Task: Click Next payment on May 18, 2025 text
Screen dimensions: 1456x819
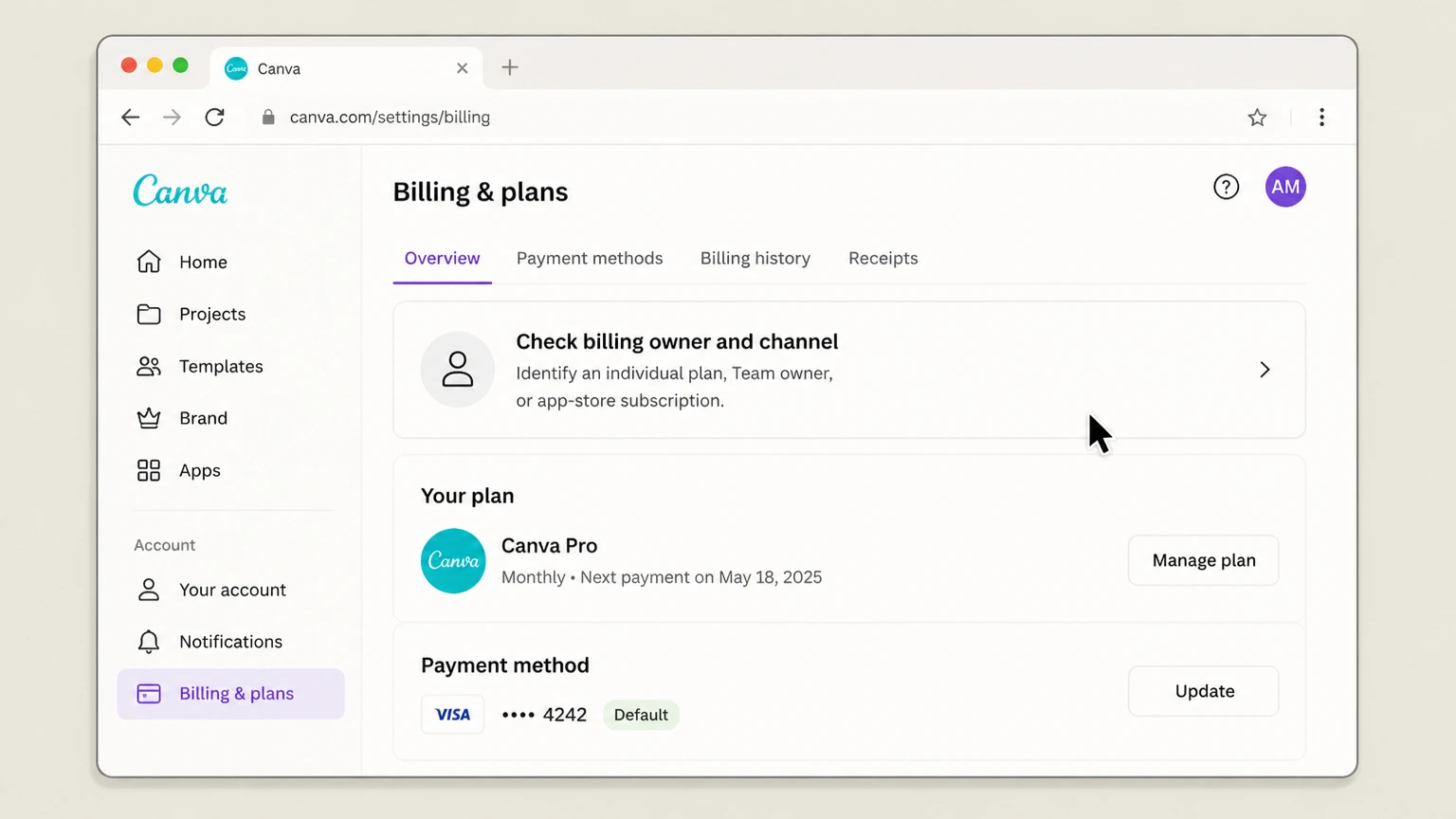Action: [701, 577]
